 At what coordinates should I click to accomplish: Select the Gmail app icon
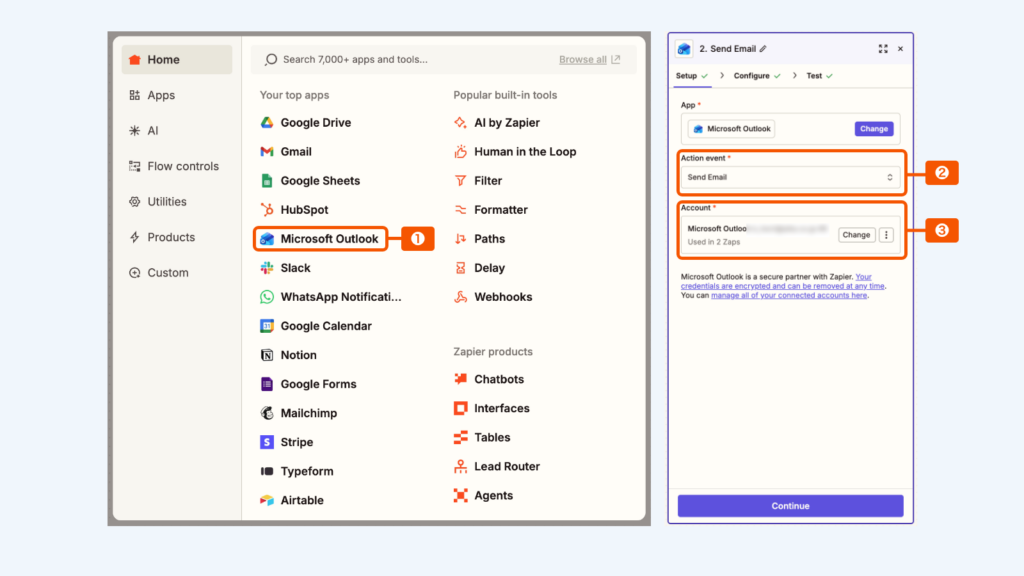point(267,152)
